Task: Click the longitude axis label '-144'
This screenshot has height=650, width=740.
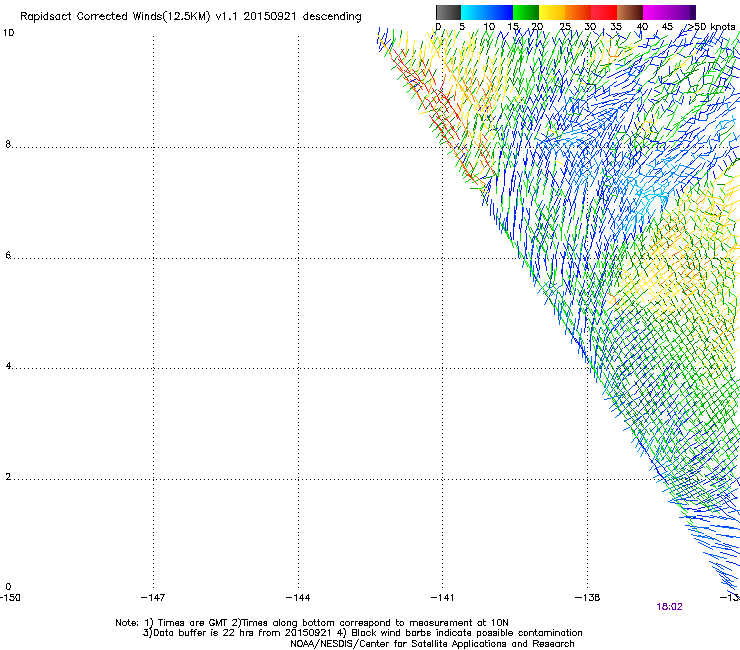Action: click(298, 598)
